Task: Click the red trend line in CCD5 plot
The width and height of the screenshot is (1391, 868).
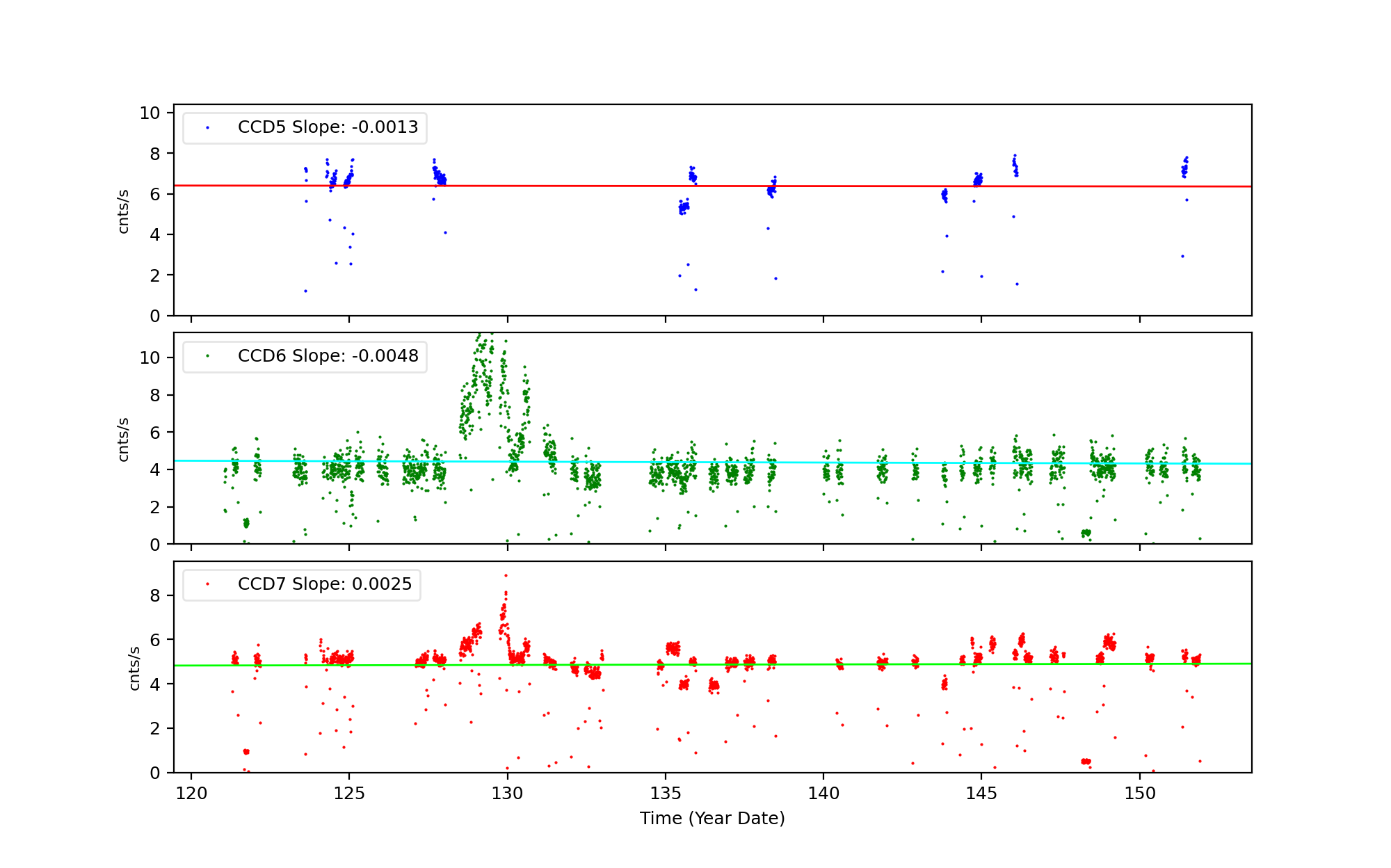Action: [556, 186]
